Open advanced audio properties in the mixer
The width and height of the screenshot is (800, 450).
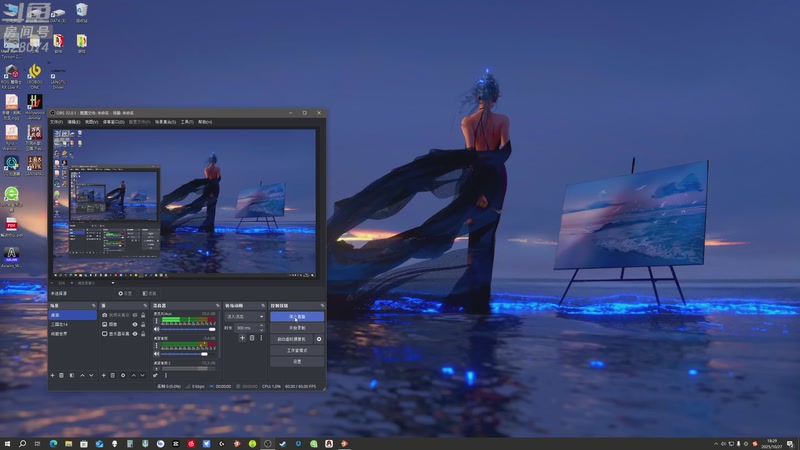tap(155, 376)
